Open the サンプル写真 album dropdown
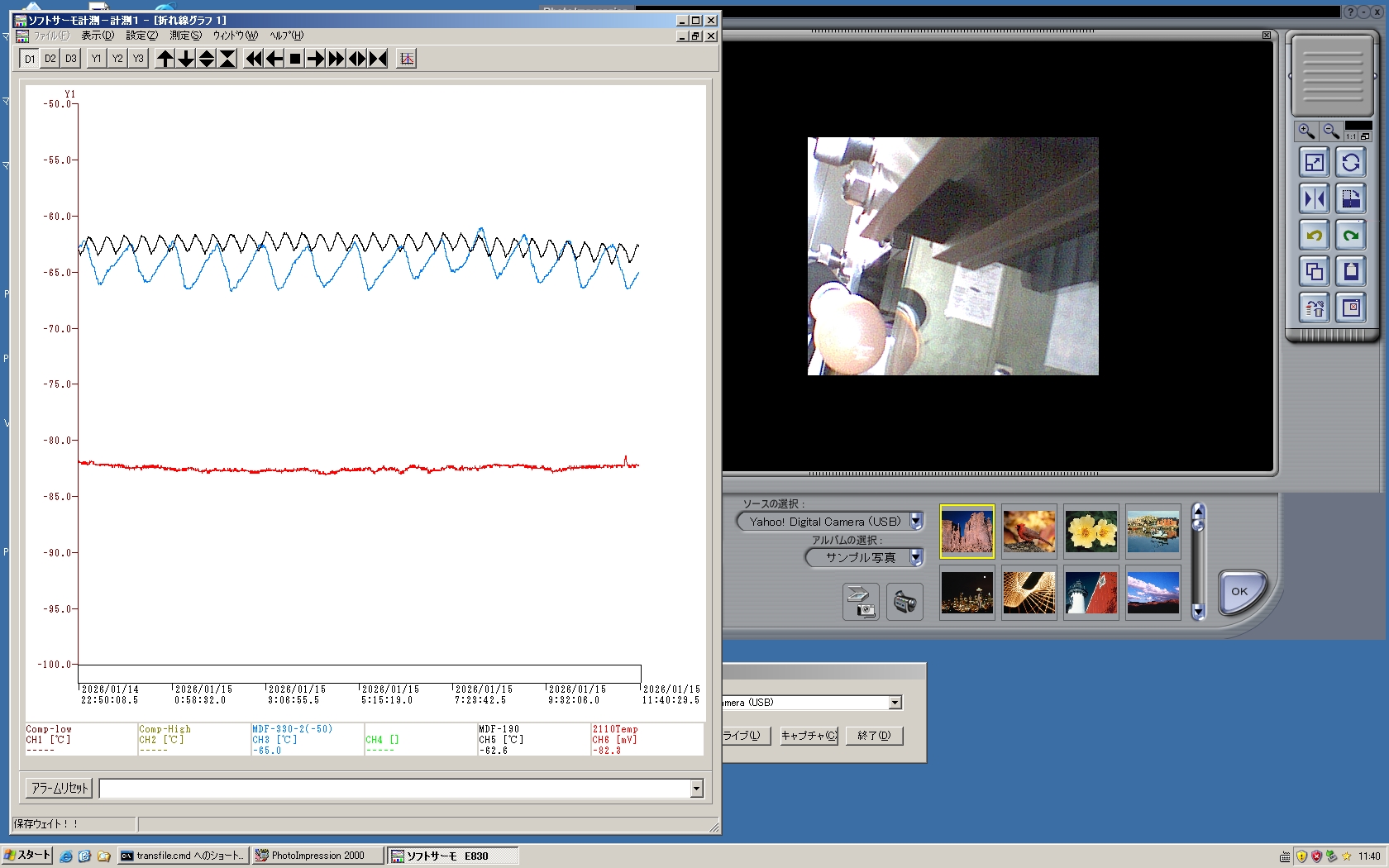This screenshot has height=868, width=1389. (916, 557)
